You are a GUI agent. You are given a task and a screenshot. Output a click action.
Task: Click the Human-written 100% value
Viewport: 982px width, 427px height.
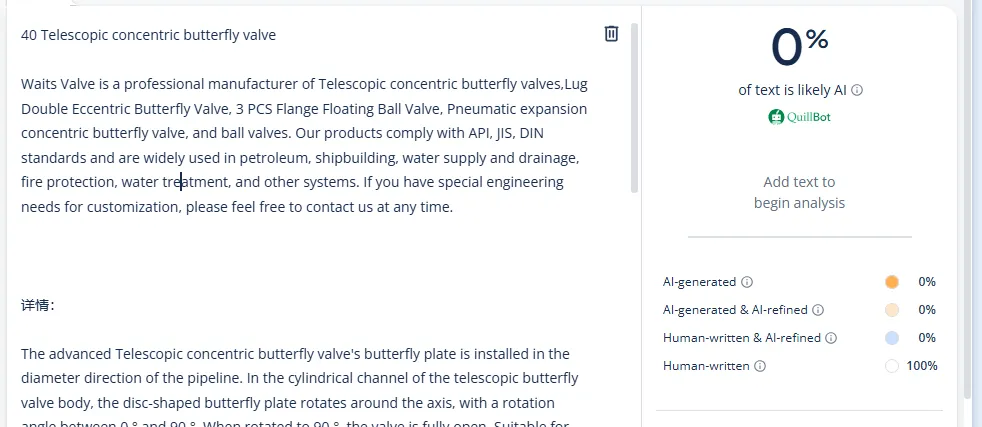tap(921, 366)
